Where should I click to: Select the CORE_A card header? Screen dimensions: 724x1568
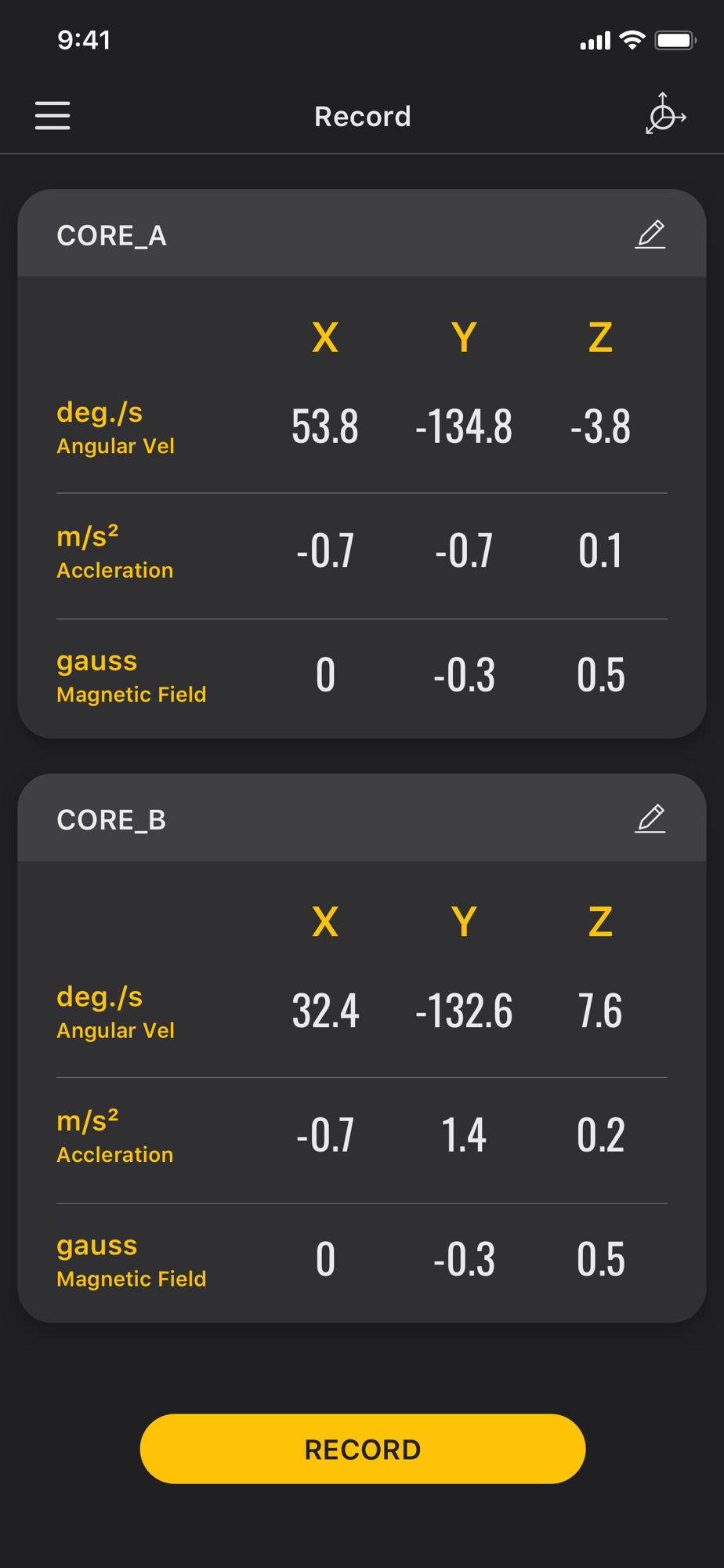(x=362, y=233)
